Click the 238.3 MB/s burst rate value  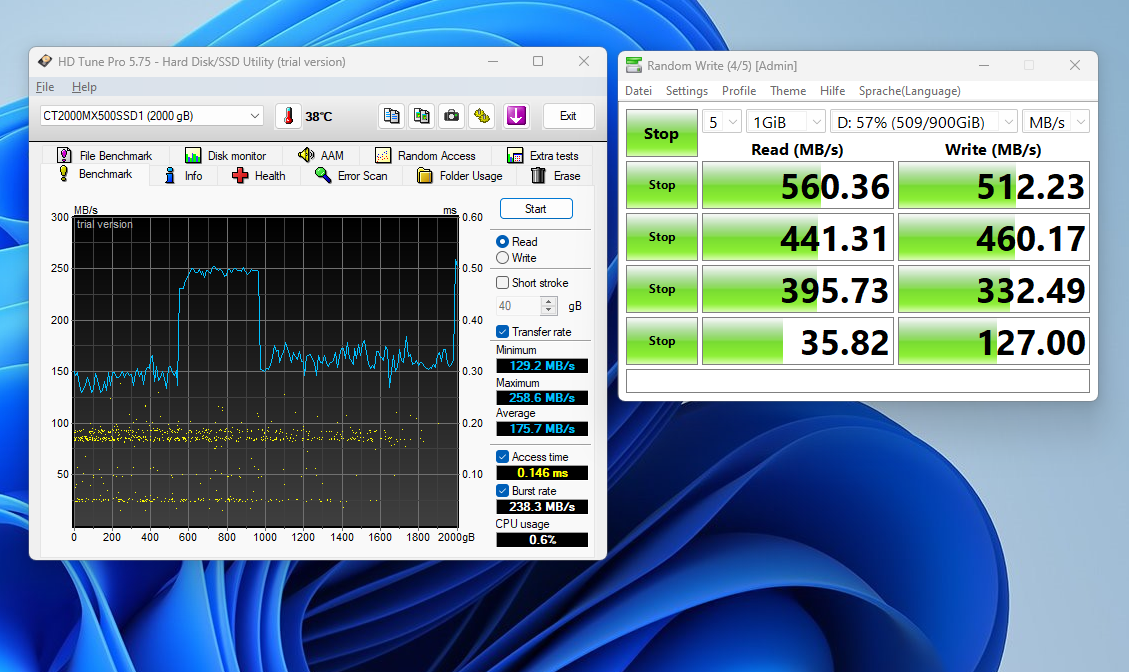542,507
